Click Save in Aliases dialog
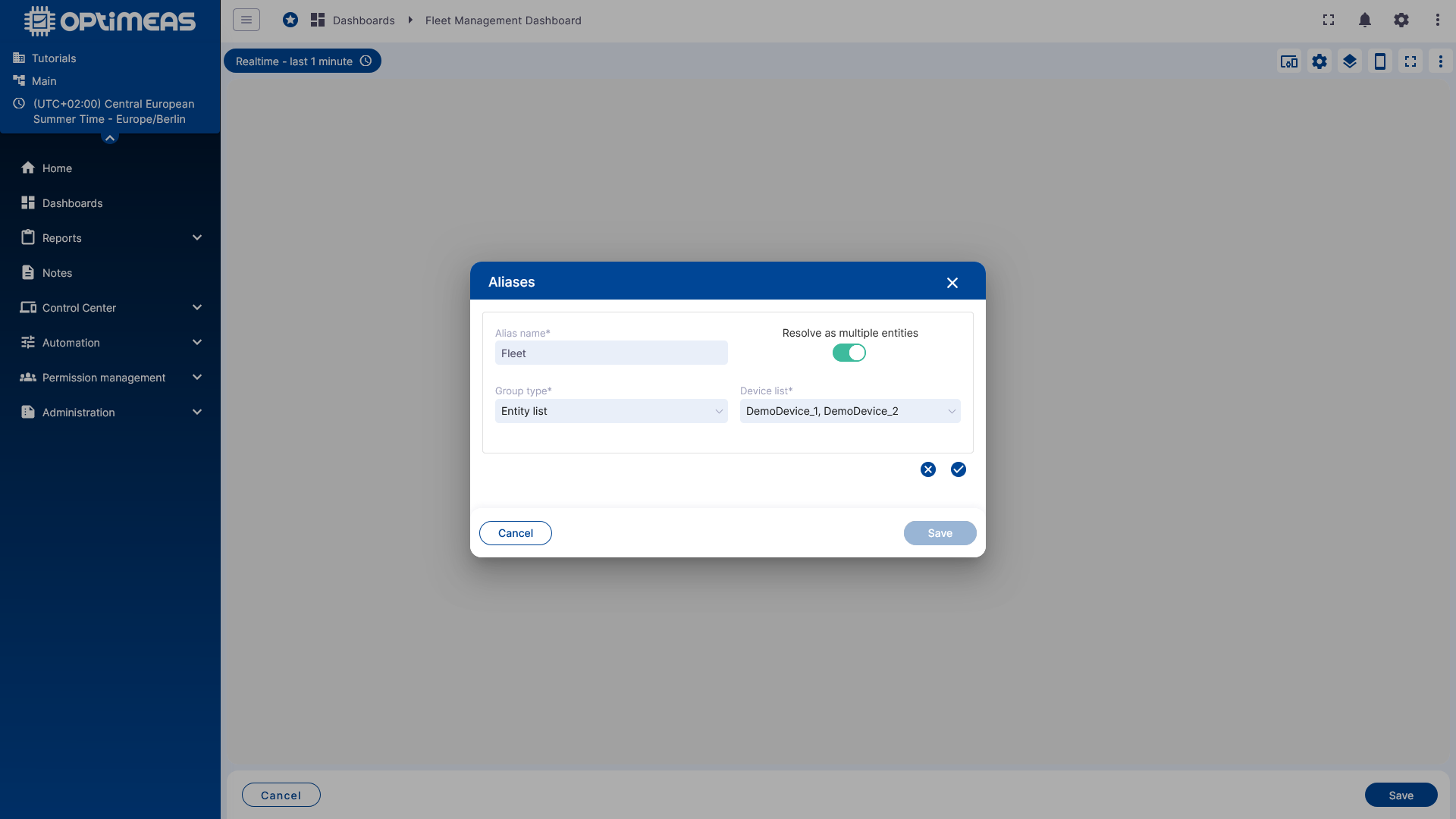1456x819 pixels. click(x=940, y=533)
